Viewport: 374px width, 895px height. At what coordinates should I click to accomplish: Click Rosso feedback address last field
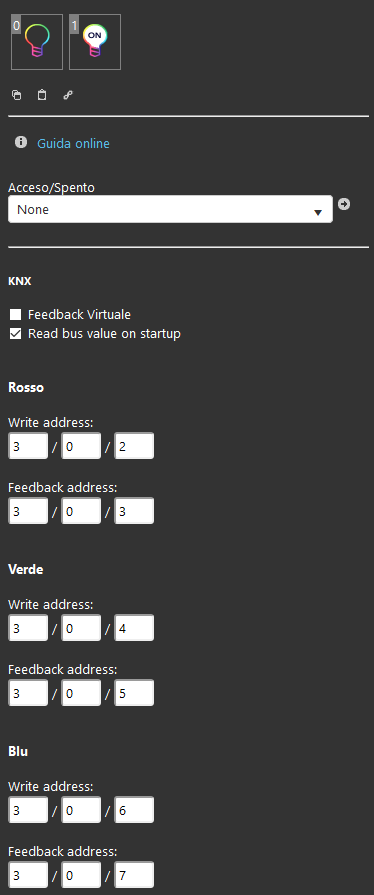pyautogui.click(x=134, y=511)
